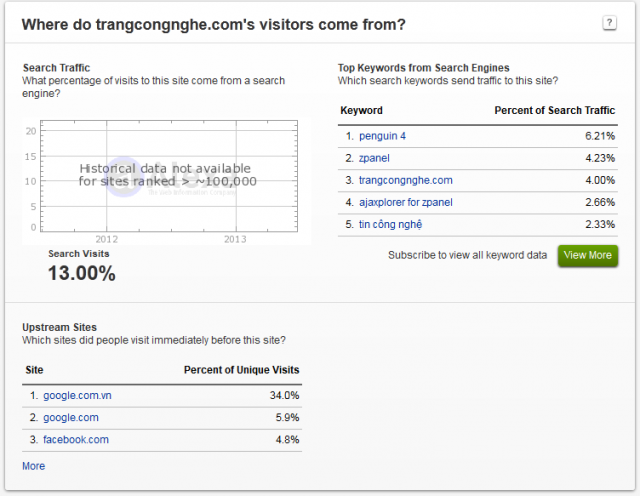Open google.com.vn upstream site link
Viewport: 640px width, 496px height.
77,395
